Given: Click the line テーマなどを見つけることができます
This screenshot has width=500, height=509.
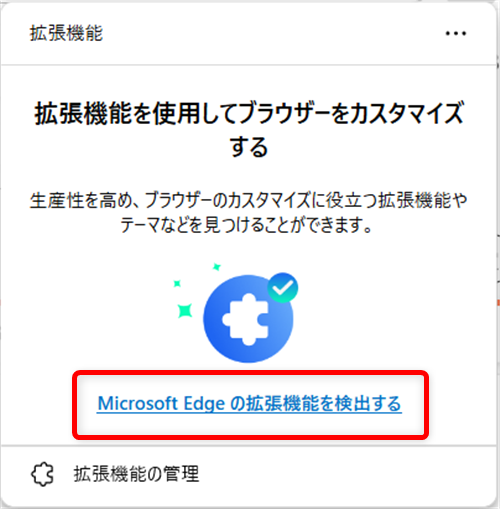Looking at the screenshot, I should click(x=246, y=225).
